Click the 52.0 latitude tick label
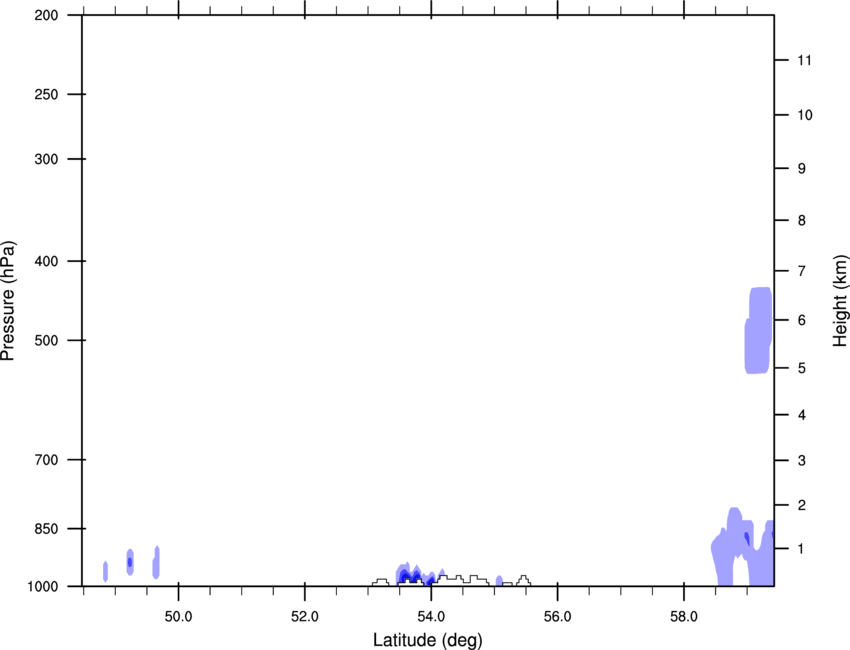The height and width of the screenshot is (650, 850). coord(305,617)
